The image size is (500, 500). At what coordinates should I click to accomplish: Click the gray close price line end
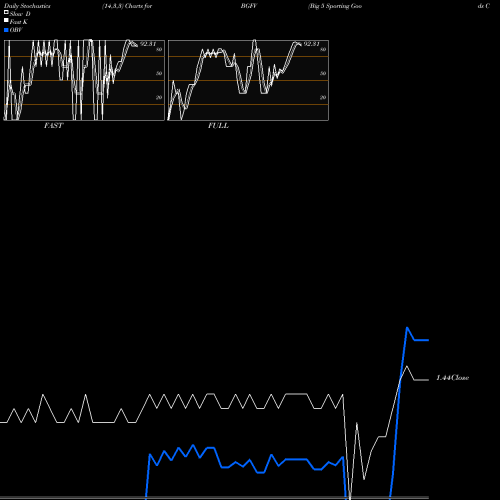tap(428, 380)
